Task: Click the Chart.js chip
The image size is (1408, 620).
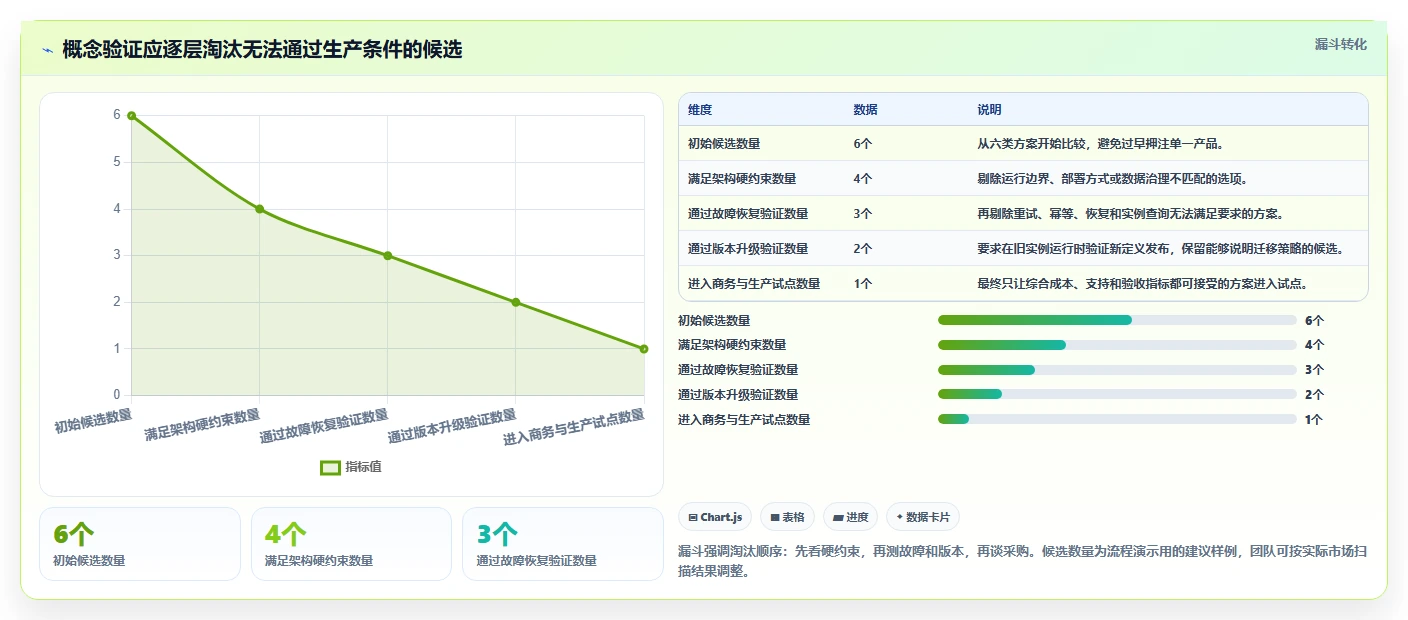Action: (x=715, y=517)
